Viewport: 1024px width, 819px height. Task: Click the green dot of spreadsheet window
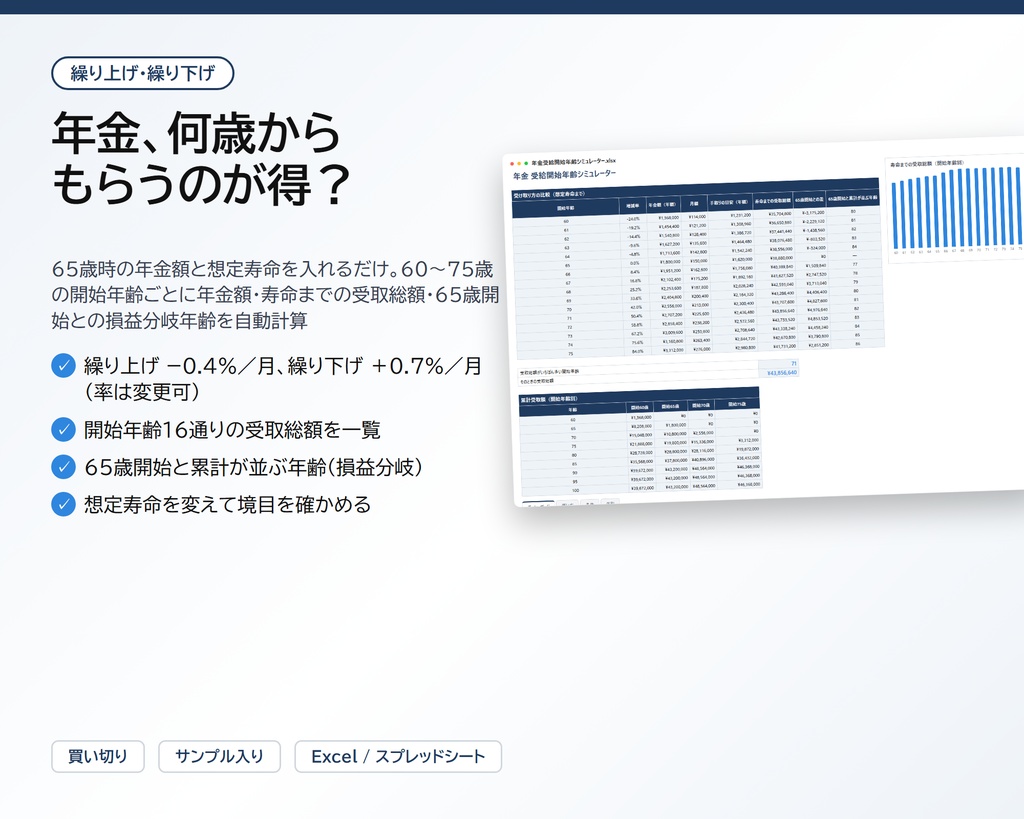coord(526,163)
